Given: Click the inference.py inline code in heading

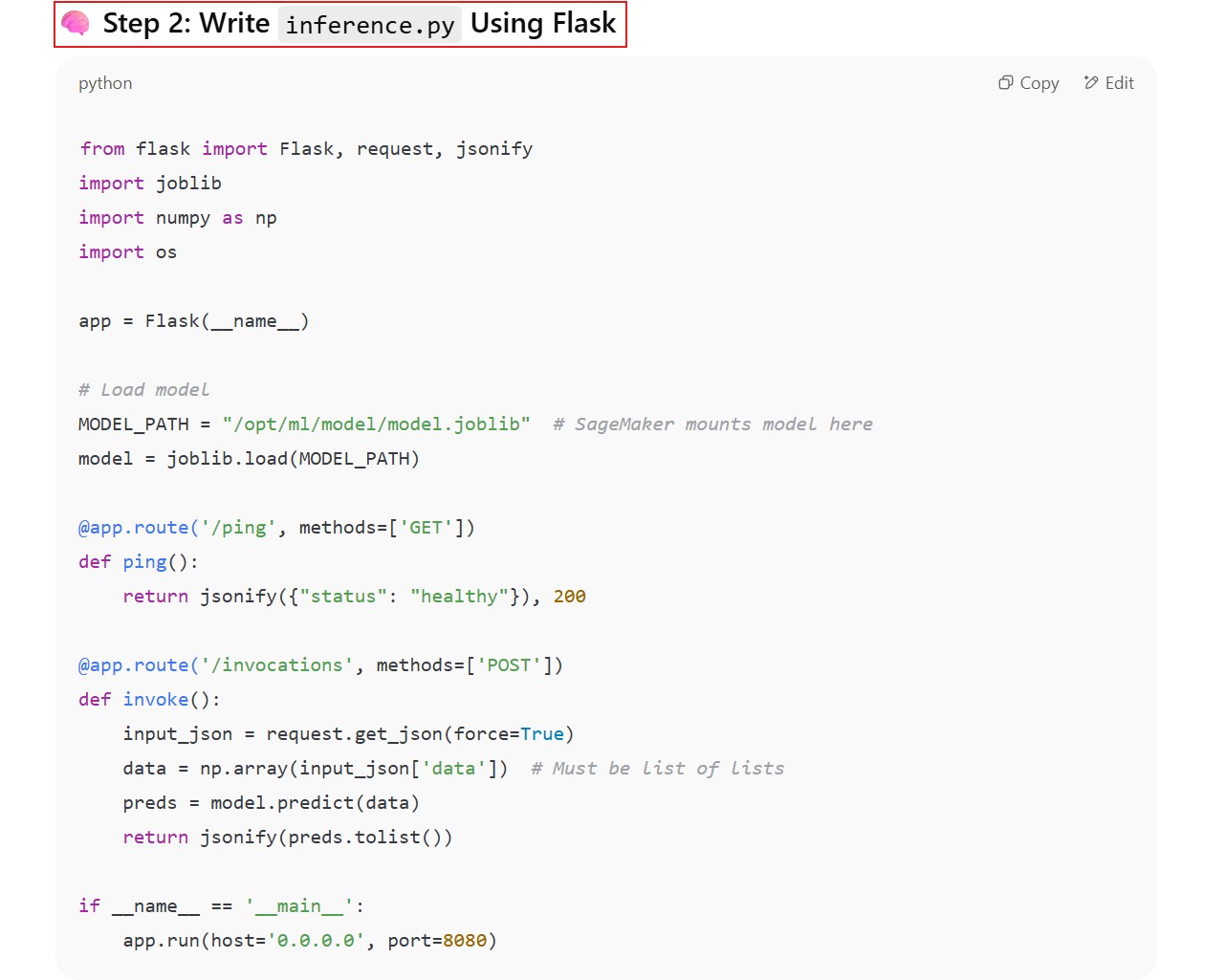Looking at the screenshot, I should [x=369, y=25].
